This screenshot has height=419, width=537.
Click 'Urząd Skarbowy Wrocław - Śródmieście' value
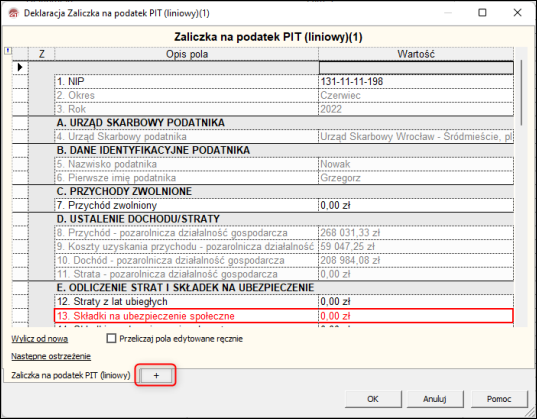click(x=416, y=136)
